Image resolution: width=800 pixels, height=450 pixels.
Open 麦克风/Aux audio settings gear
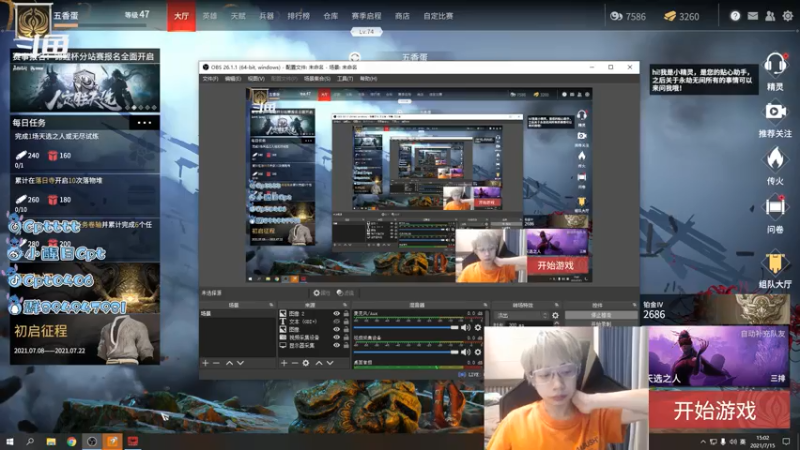[x=478, y=328]
